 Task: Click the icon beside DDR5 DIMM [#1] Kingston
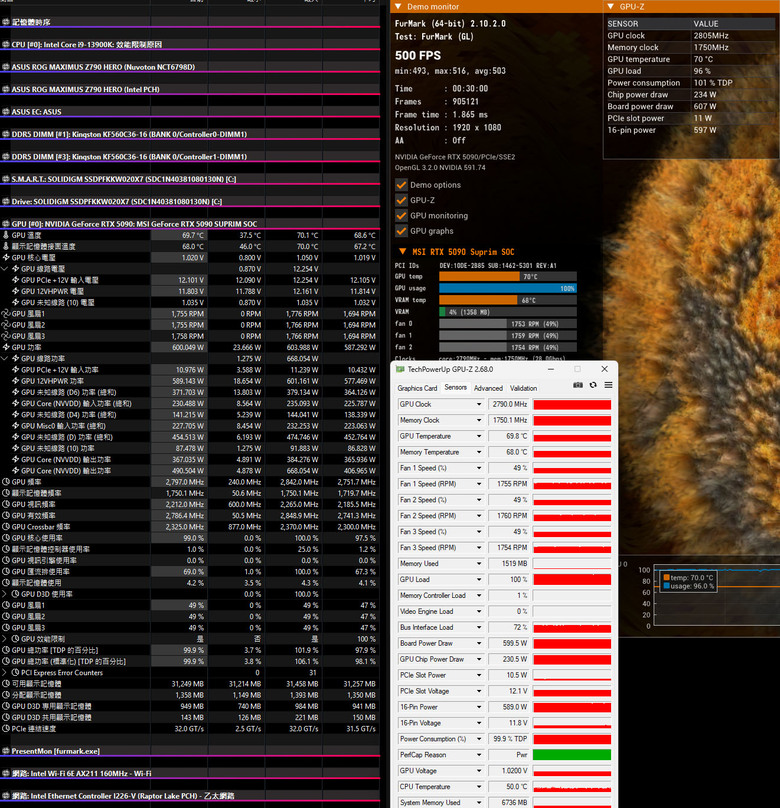pyautogui.click(x=6, y=134)
